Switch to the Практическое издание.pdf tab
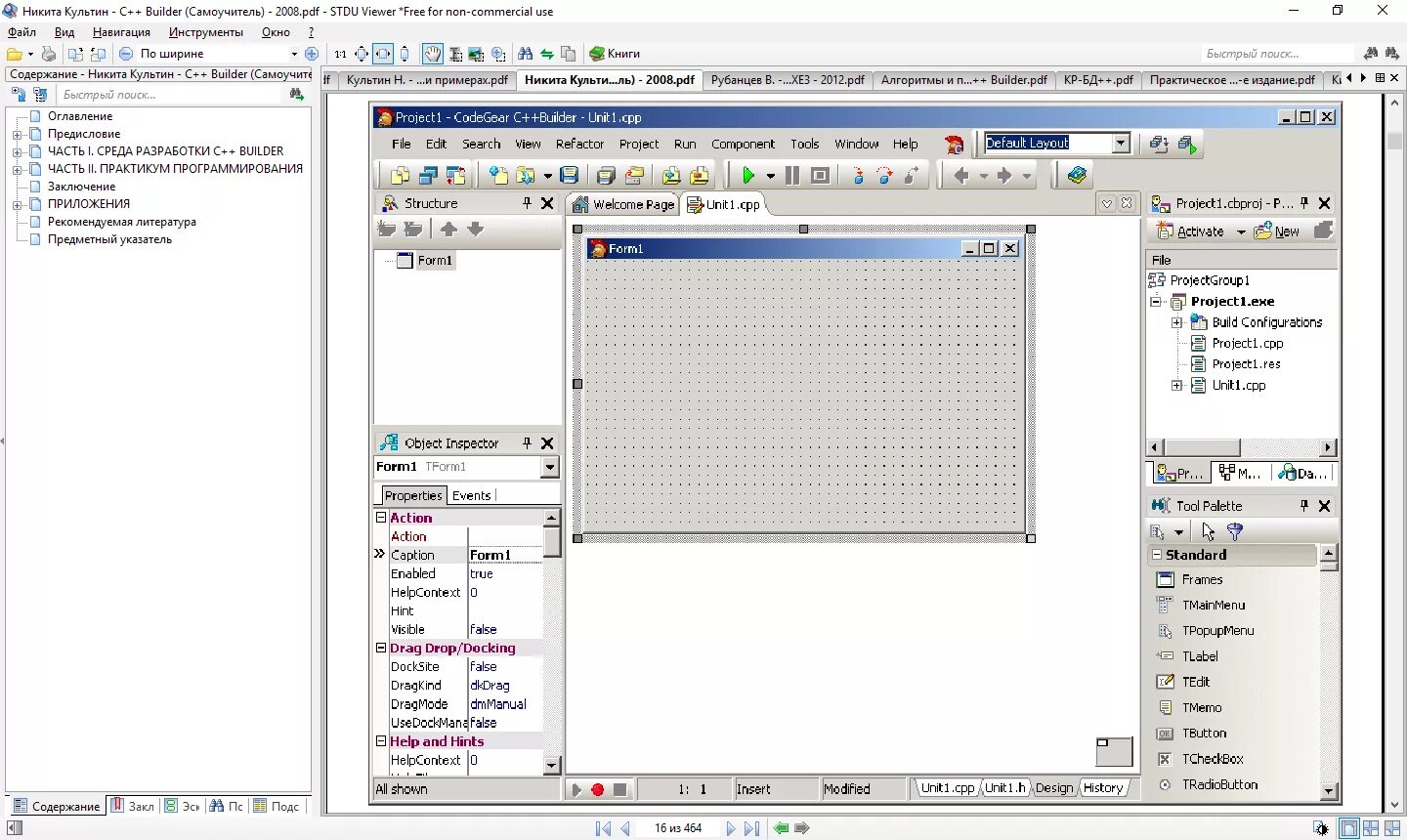This screenshot has height=840, width=1407. [x=1232, y=80]
